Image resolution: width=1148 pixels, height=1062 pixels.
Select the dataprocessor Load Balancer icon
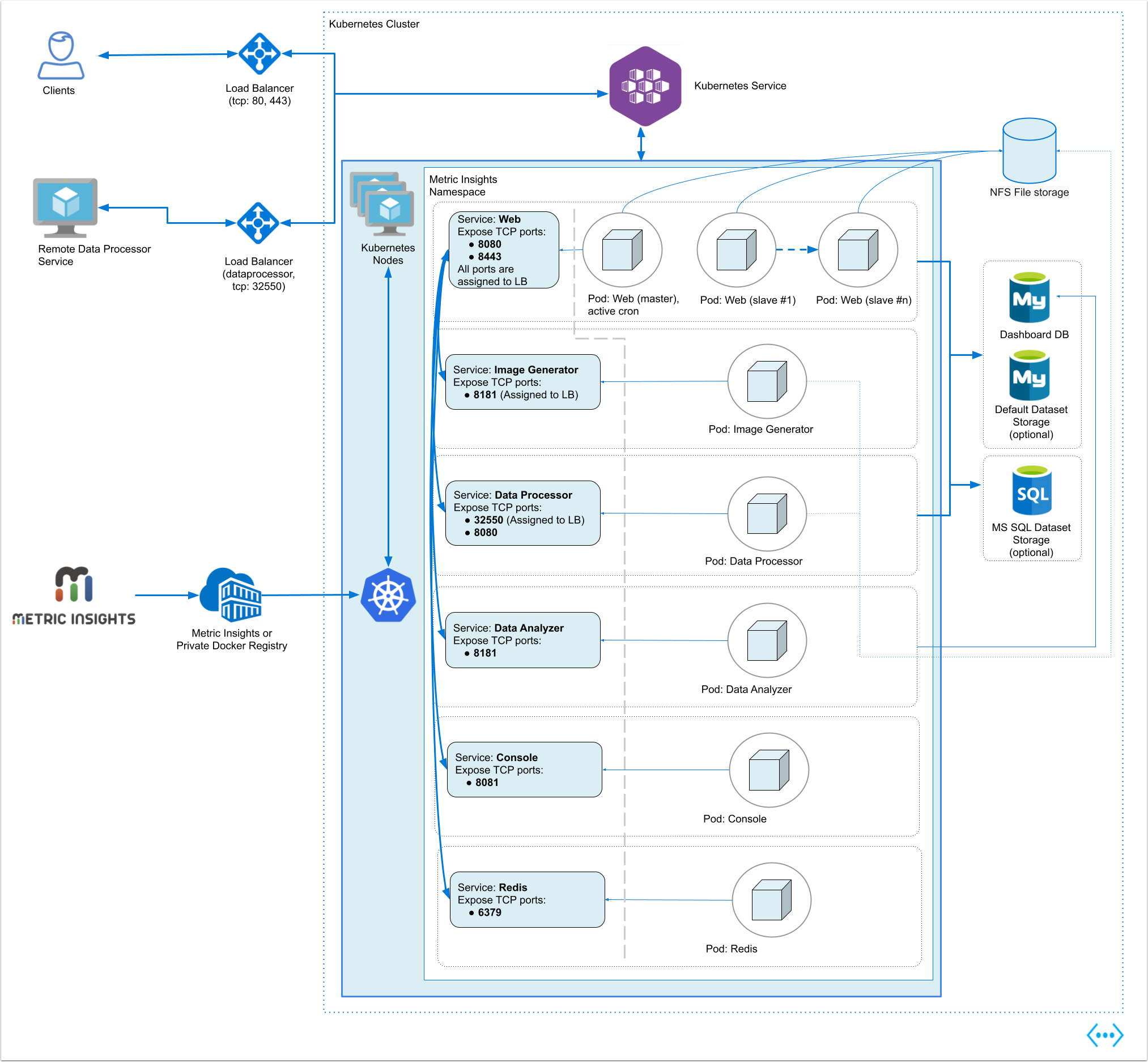[258, 223]
